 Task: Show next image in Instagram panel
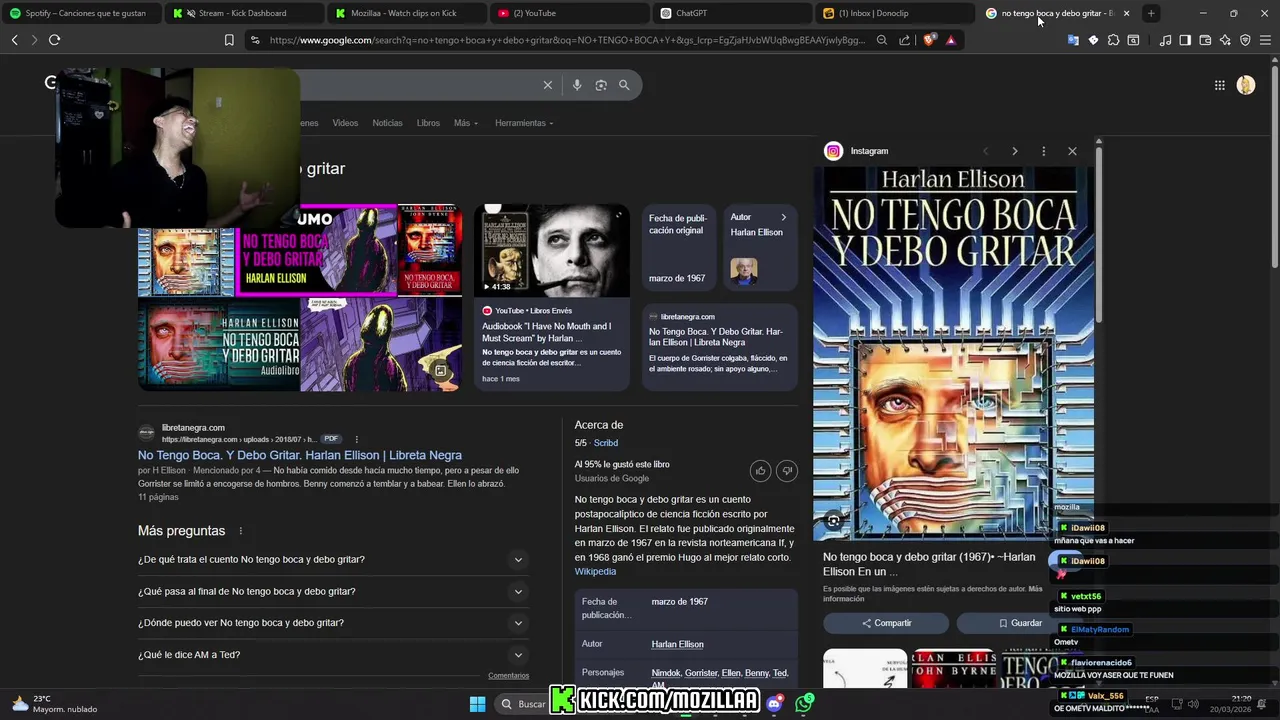[x=1014, y=151]
